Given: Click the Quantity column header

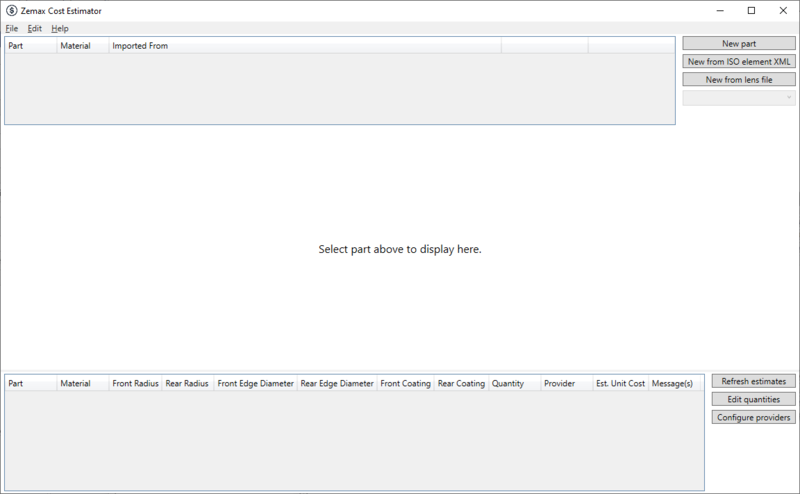Looking at the screenshot, I should tap(514, 383).
